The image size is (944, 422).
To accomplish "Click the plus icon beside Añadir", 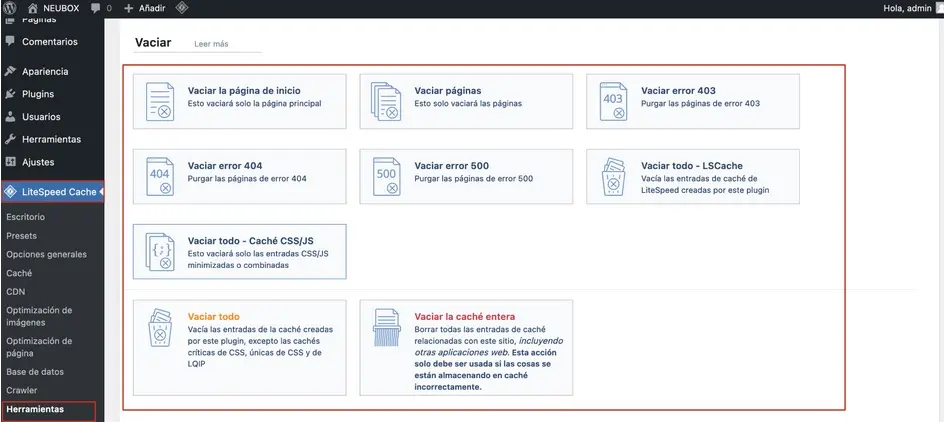I will click(128, 8).
